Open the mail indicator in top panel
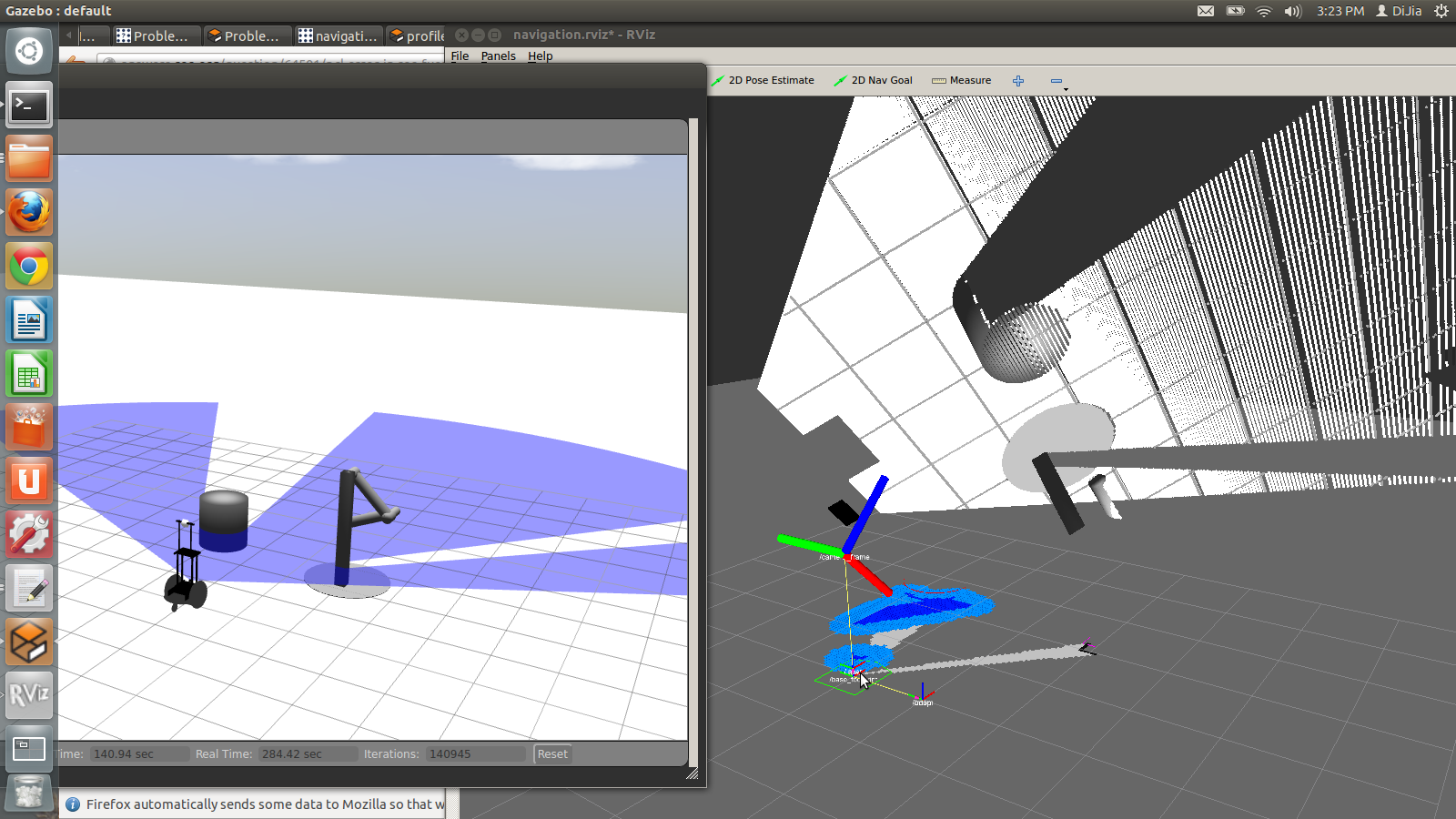 (x=1206, y=11)
